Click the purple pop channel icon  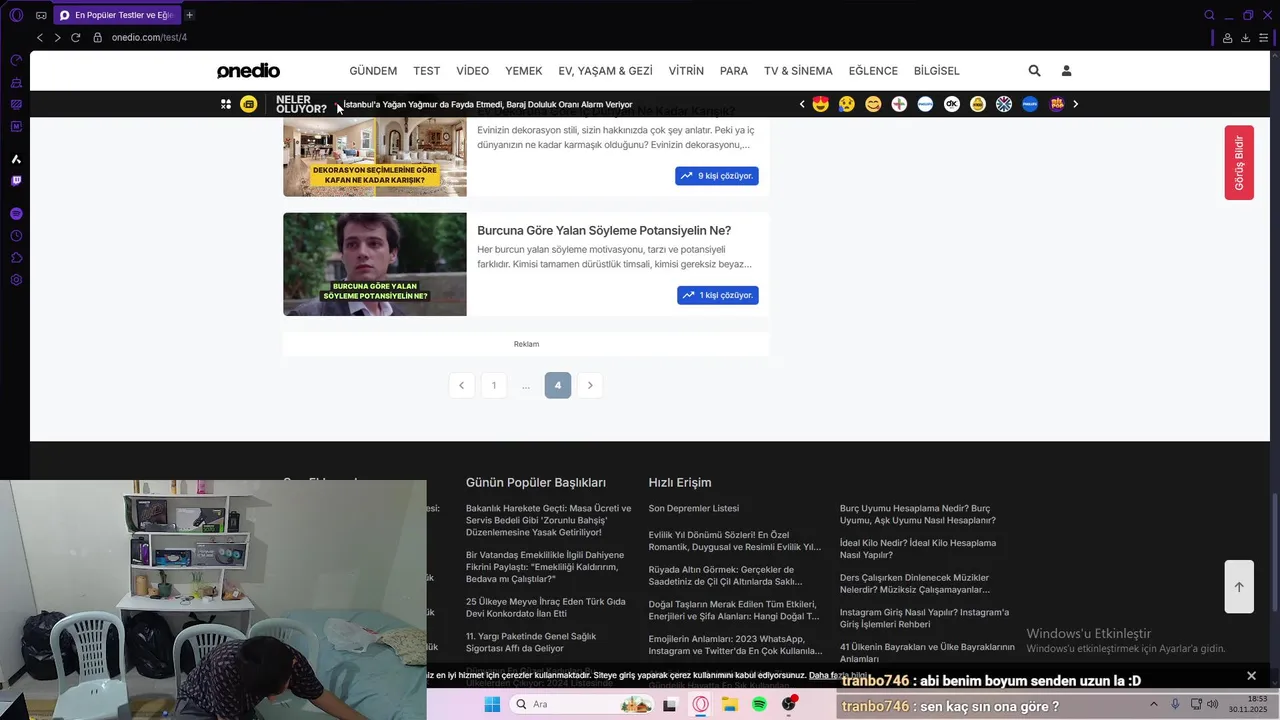click(1057, 104)
